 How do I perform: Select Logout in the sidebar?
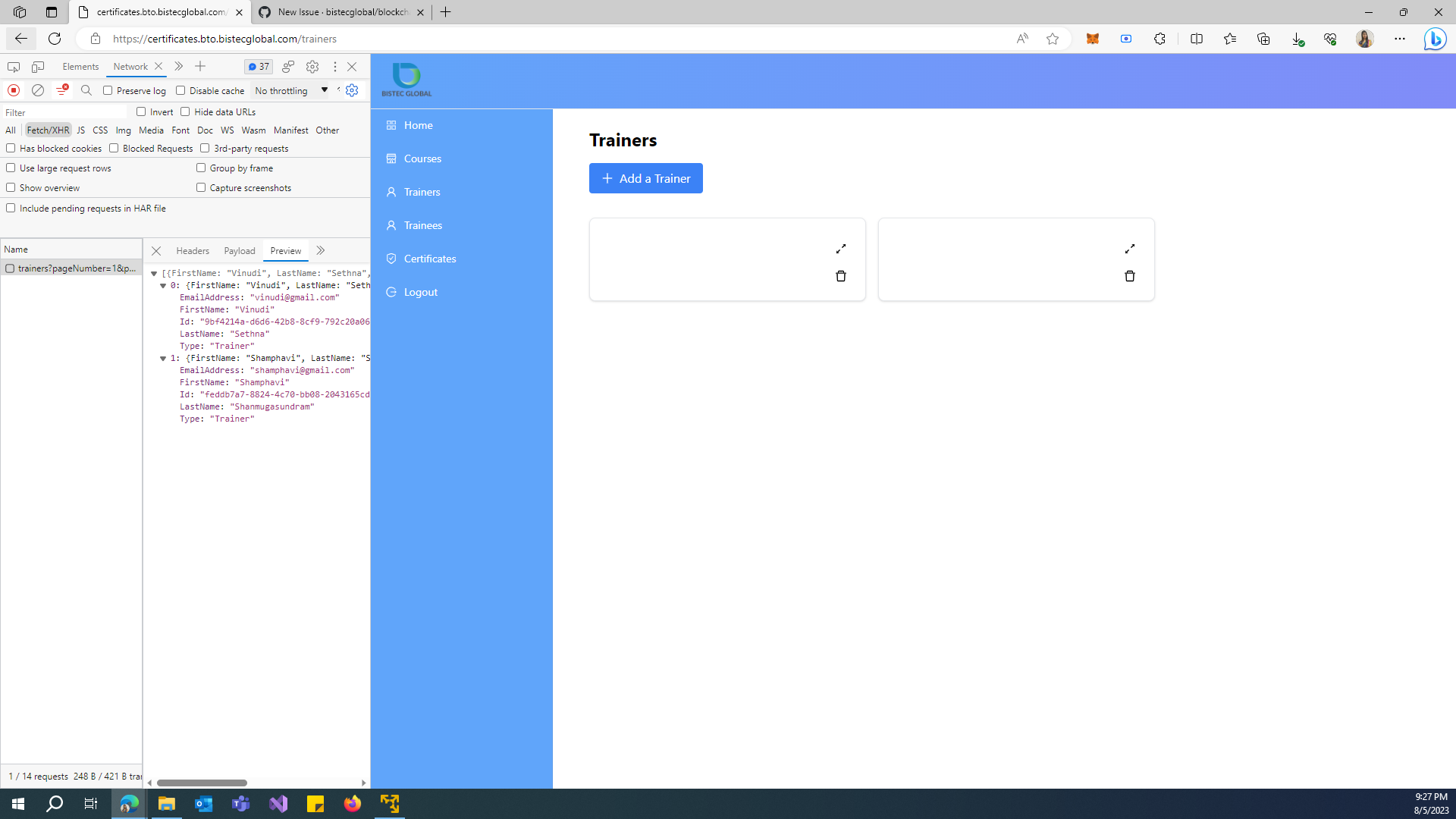click(x=420, y=292)
